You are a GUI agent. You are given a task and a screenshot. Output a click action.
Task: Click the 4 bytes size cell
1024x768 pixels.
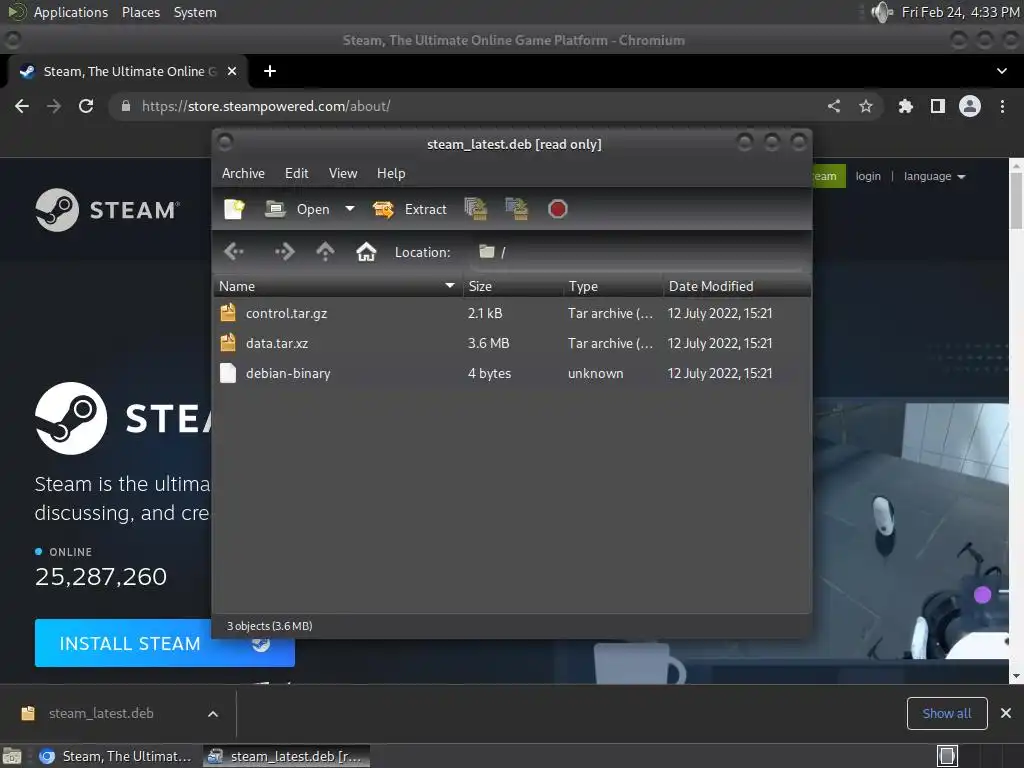[x=489, y=374]
